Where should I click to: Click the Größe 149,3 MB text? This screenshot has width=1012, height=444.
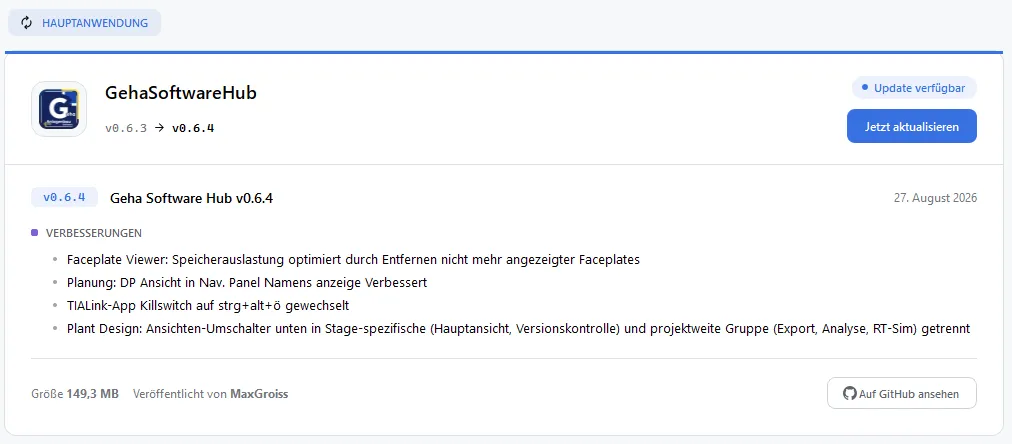(x=75, y=394)
